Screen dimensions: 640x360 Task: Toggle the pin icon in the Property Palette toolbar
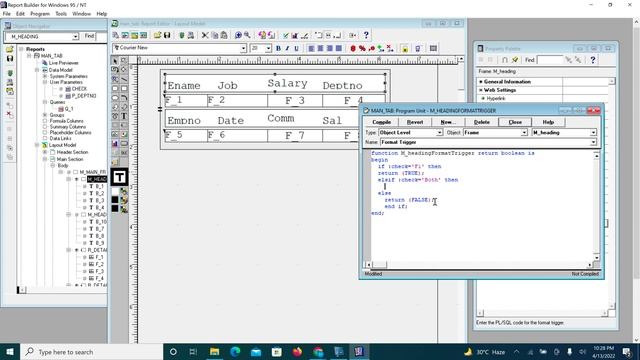515,60
